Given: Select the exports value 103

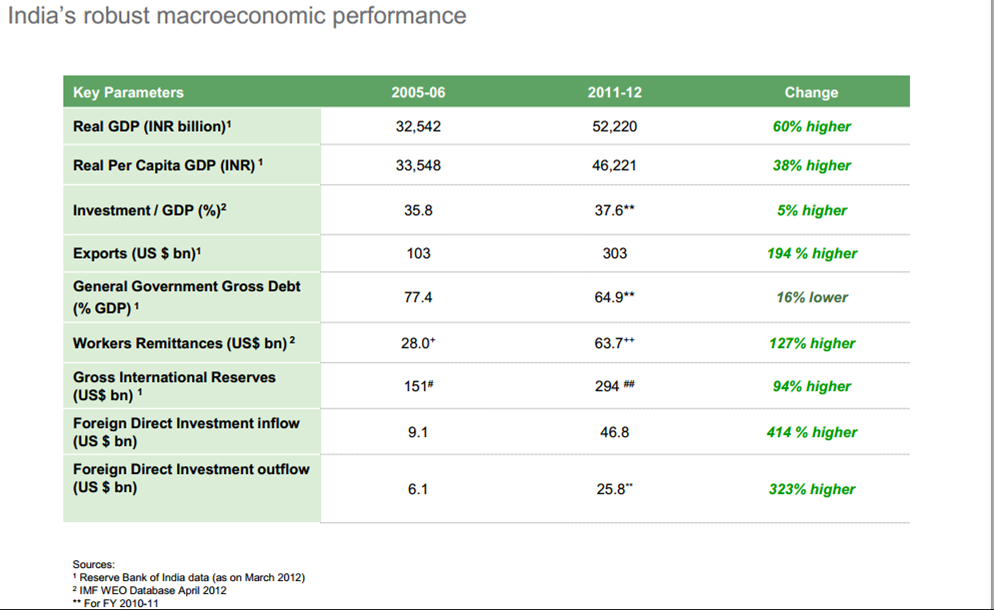Looking at the screenshot, I should click(x=418, y=254).
